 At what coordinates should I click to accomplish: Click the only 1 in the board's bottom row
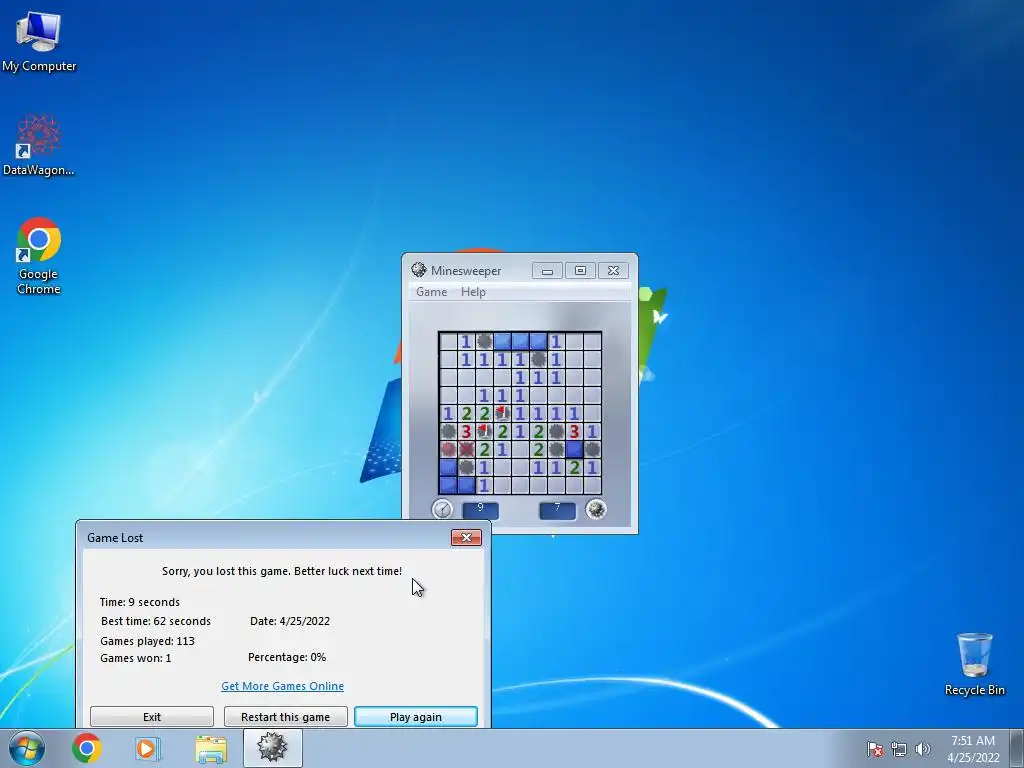point(484,485)
